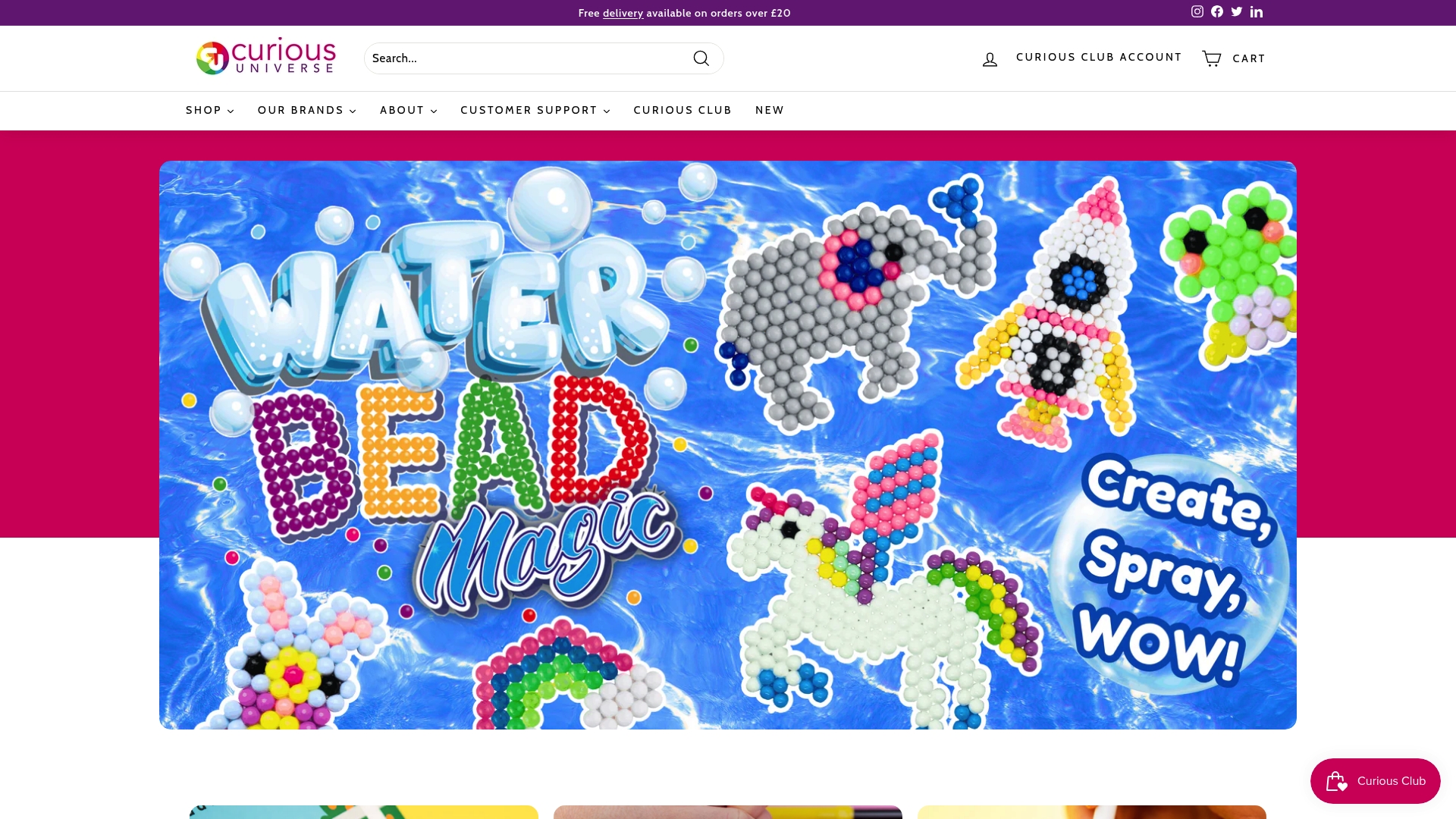Click the shopping bag heart icon

1336,781
